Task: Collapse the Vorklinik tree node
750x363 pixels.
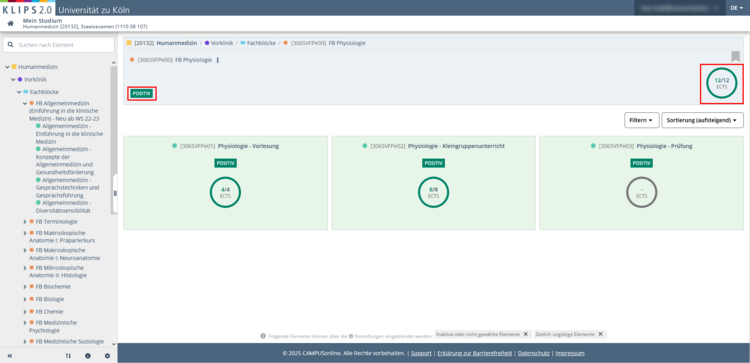Action: click(13, 79)
